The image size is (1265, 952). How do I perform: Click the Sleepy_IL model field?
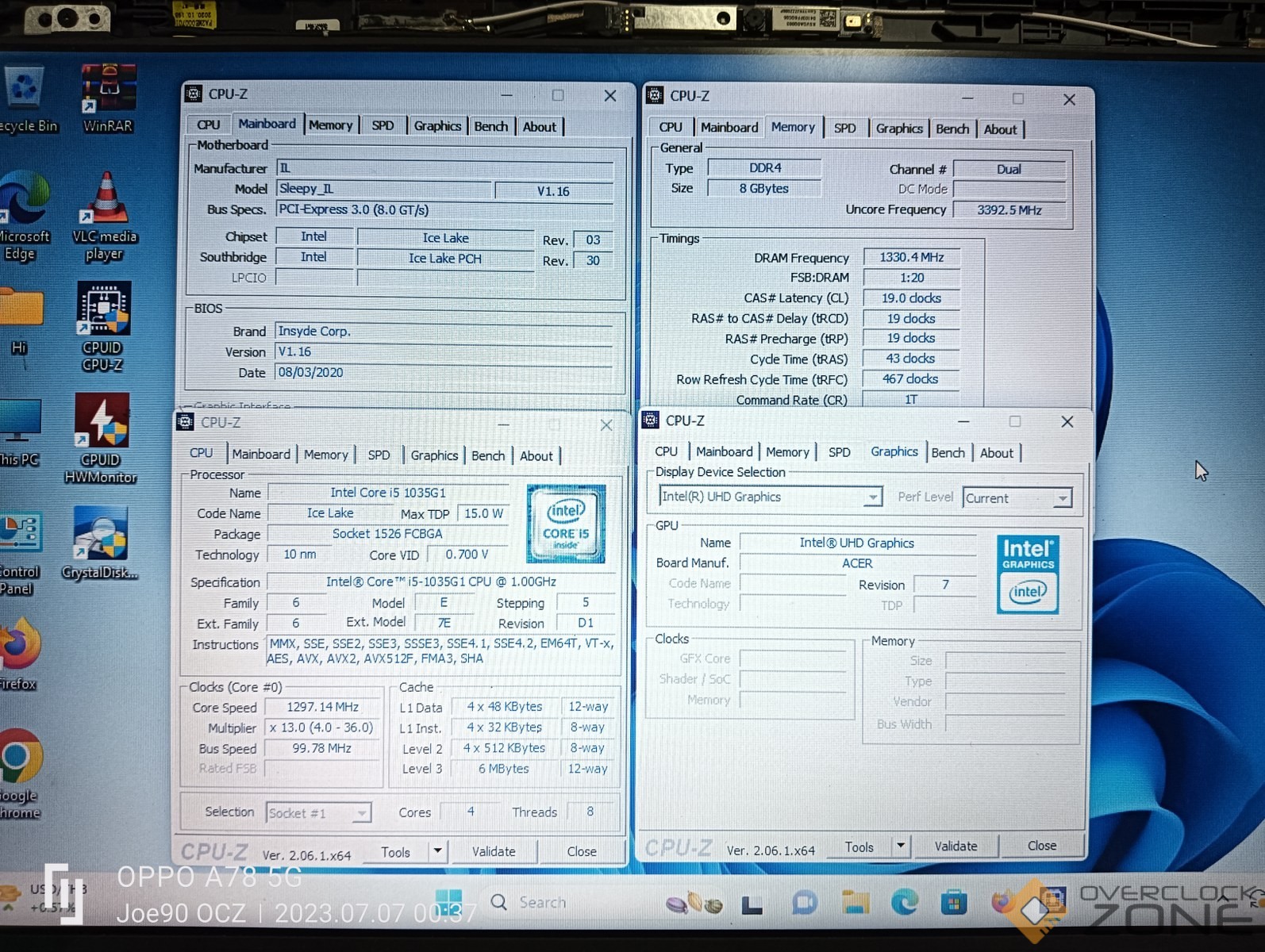[x=383, y=189]
